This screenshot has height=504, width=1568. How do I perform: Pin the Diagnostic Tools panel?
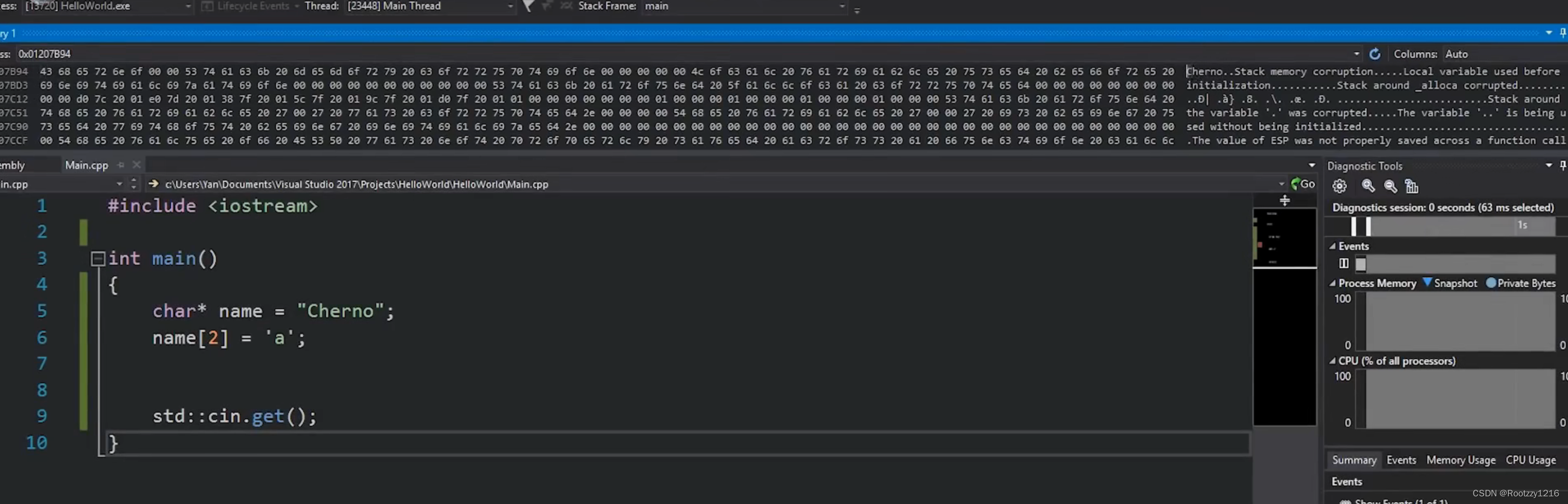[1563, 166]
